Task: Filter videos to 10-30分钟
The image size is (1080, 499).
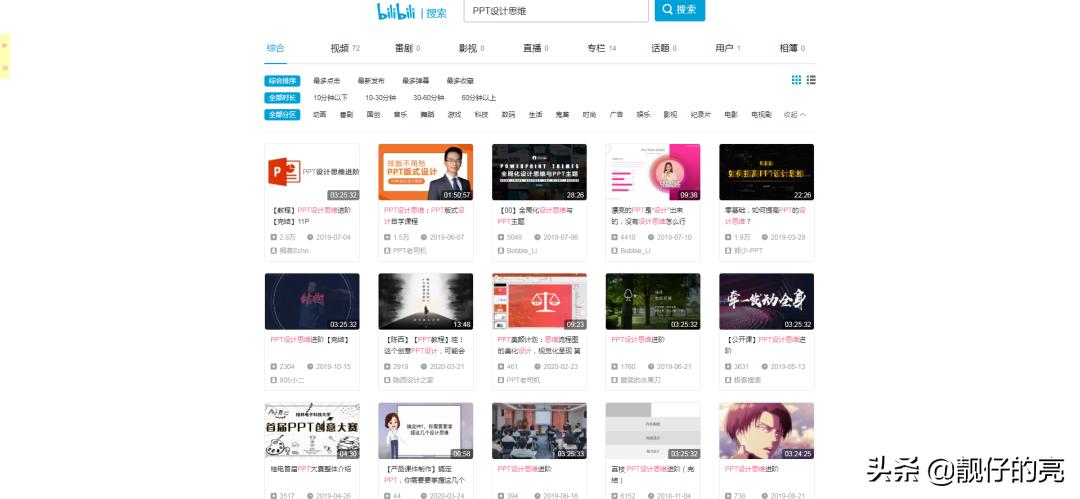Action: (x=380, y=98)
